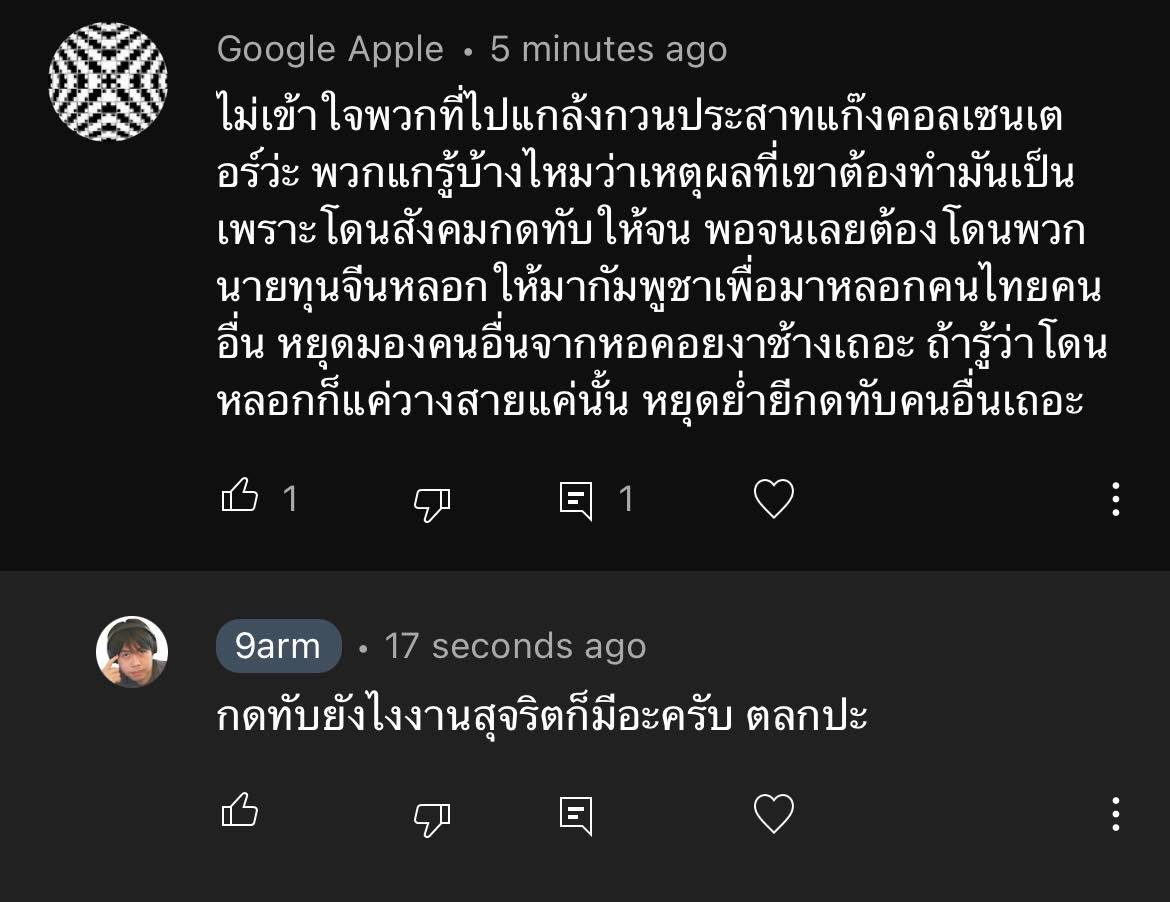Open the 9arm channel name badge
This screenshot has width=1170, height=902.
pos(278,646)
